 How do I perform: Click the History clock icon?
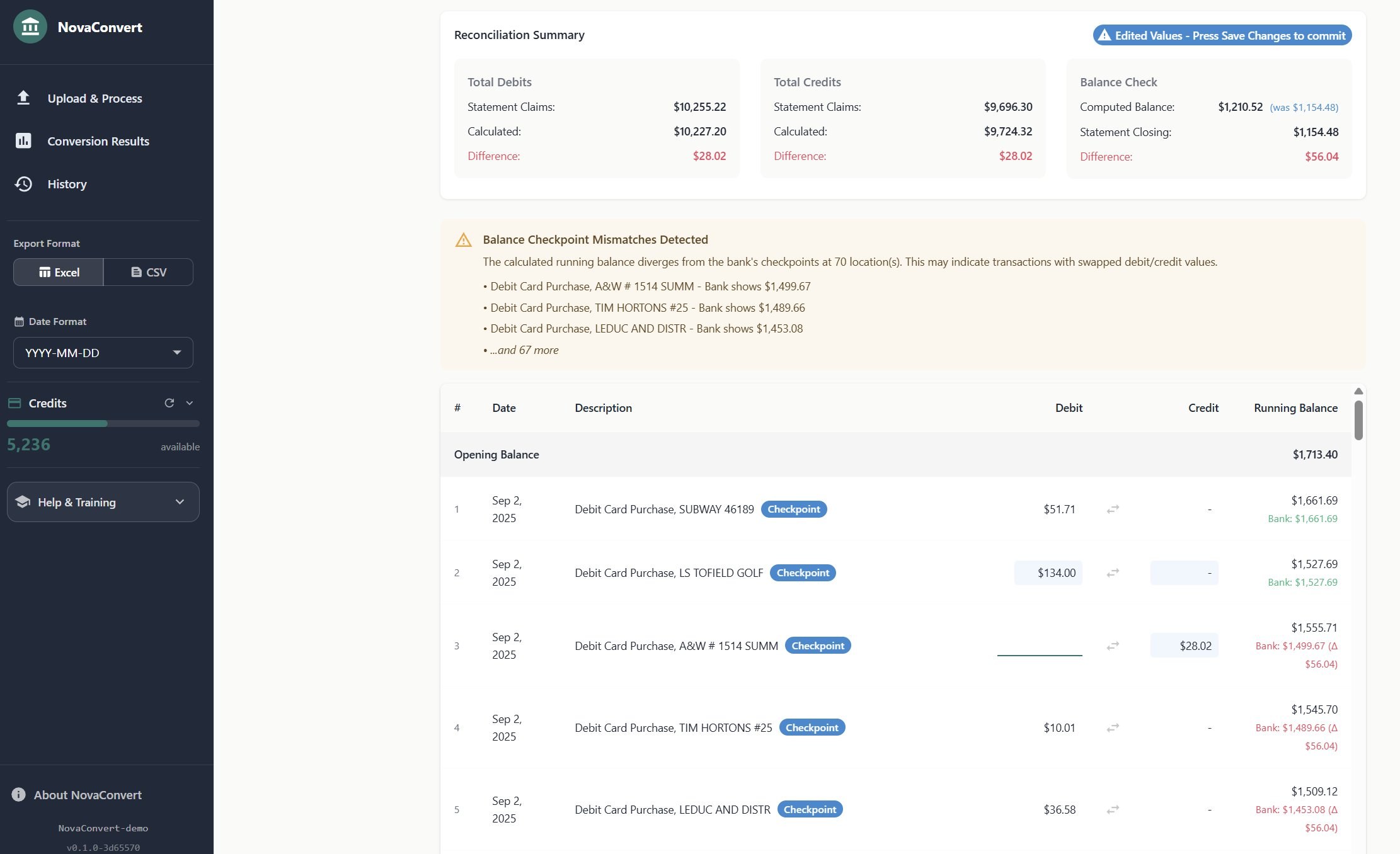coord(23,184)
